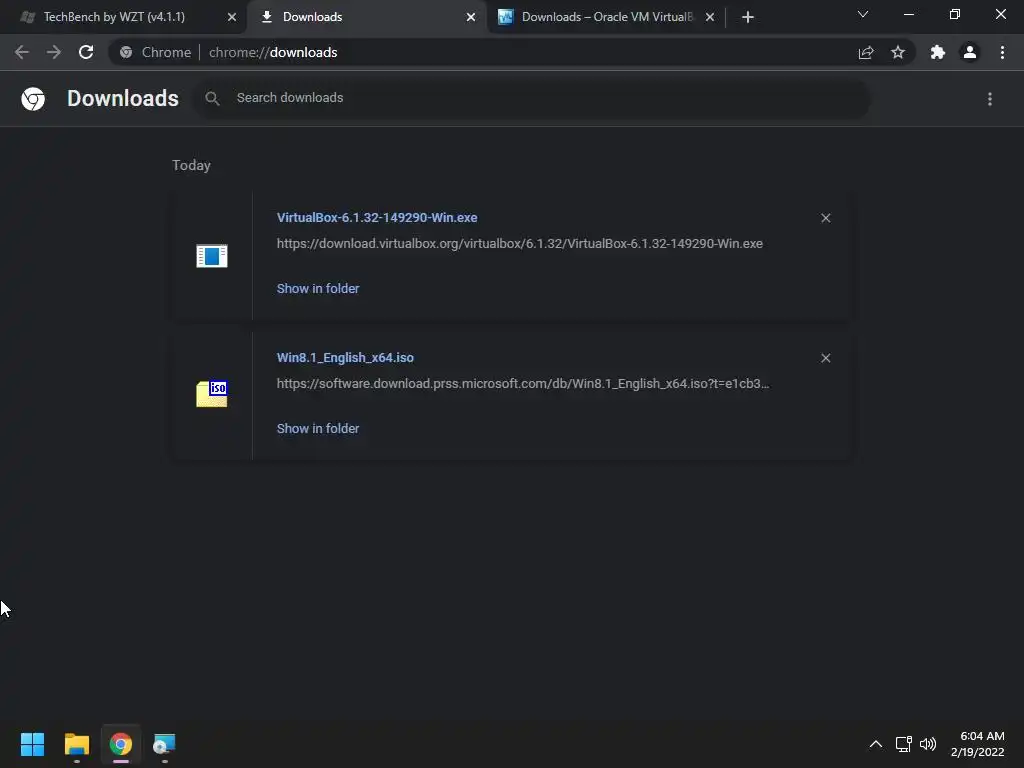This screenshot has height=768, width=1024.
Task: Close the Downloads tab
Action: (471, 17)
